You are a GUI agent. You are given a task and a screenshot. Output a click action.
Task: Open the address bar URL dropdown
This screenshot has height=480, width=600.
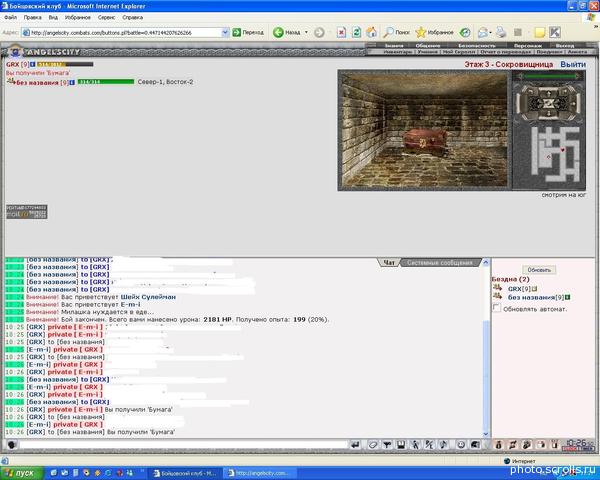[225, 33]
